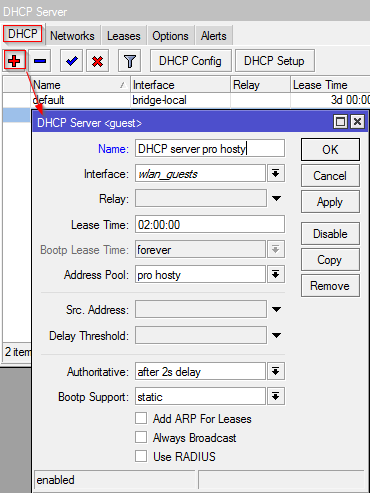Expand the Relay field arrow

point(276,199)
